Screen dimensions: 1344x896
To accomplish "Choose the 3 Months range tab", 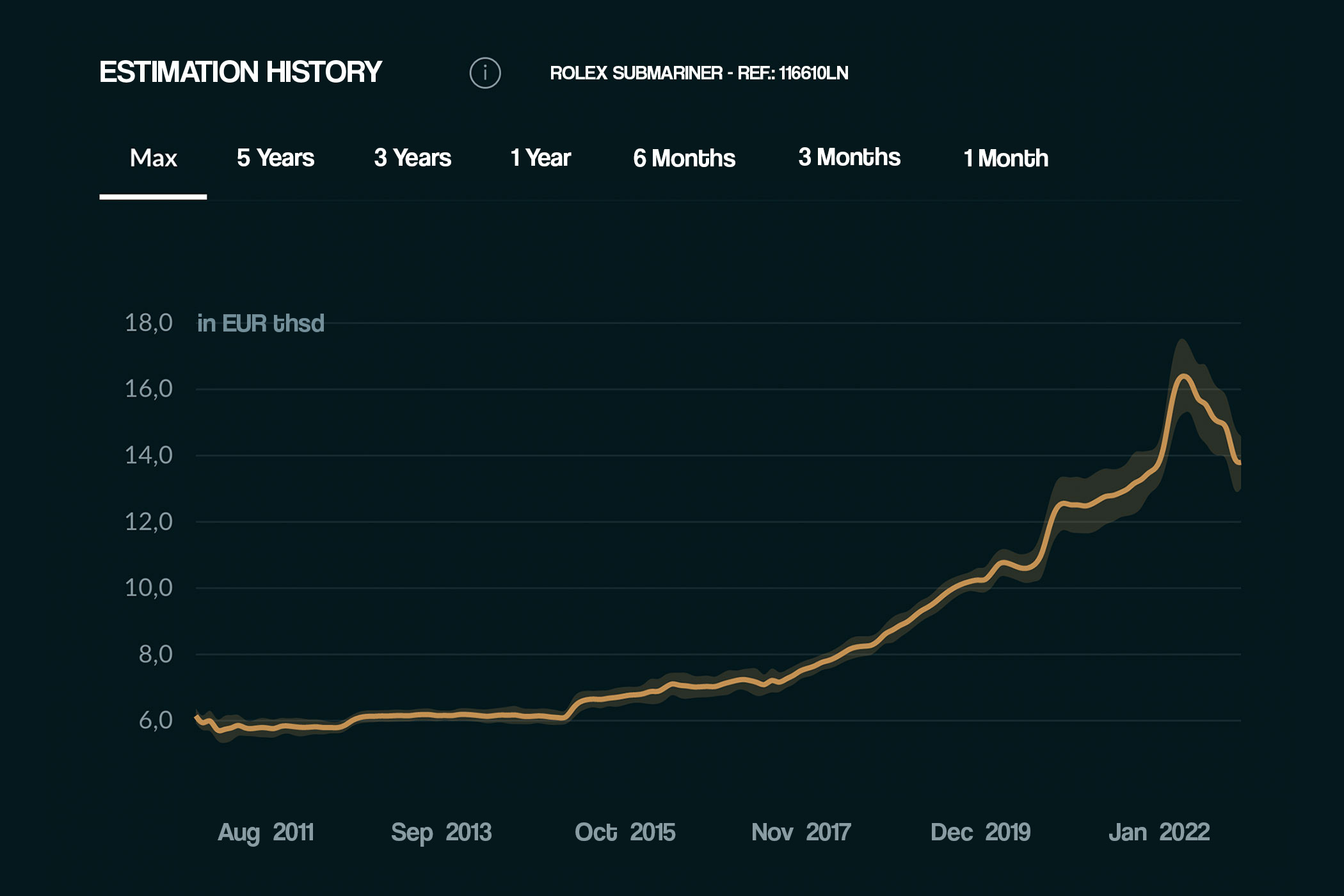I will point(849,157).
